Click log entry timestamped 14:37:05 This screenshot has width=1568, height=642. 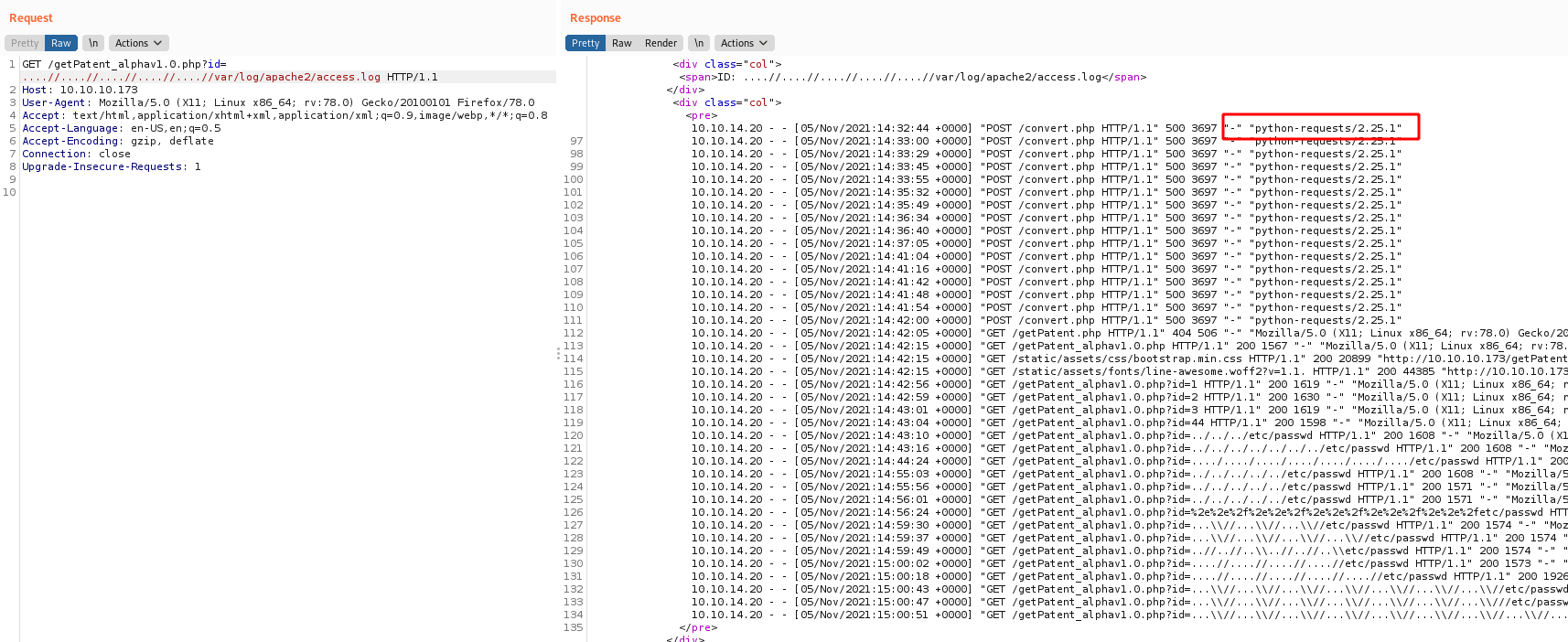(1046, 243)
